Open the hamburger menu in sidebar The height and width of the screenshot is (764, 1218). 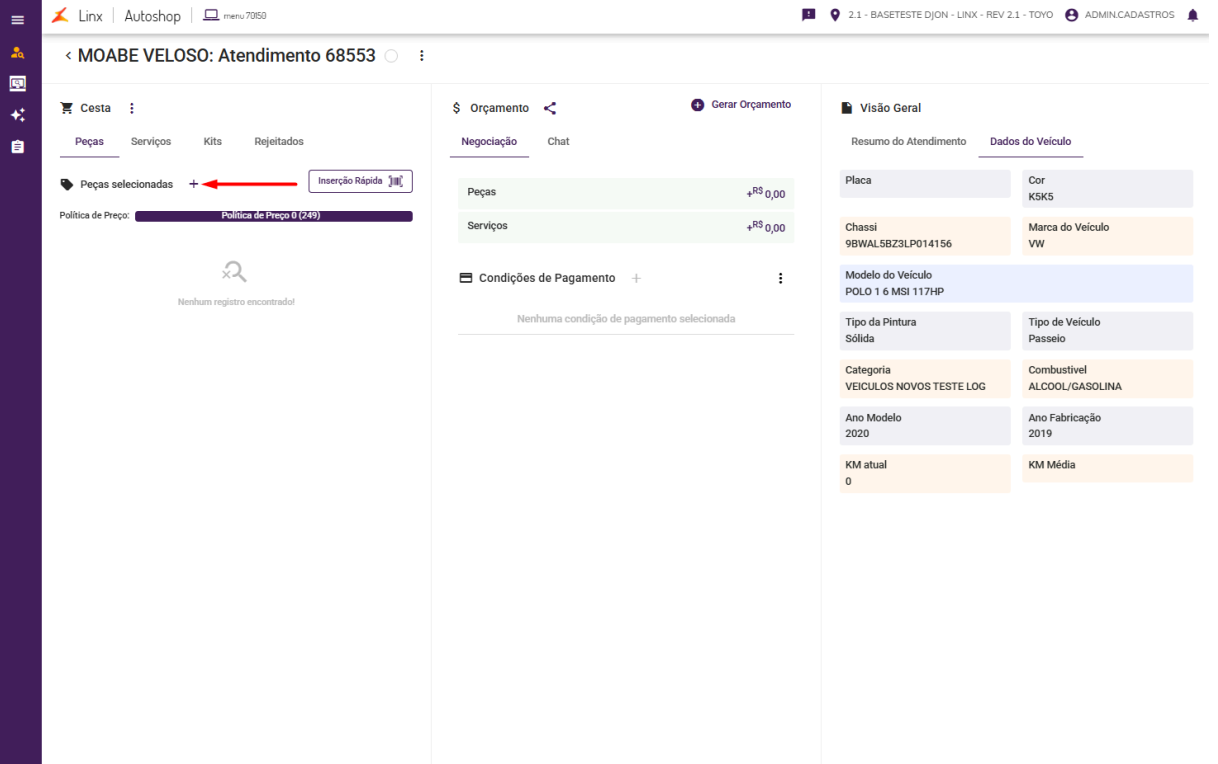[x=17, y=19]
